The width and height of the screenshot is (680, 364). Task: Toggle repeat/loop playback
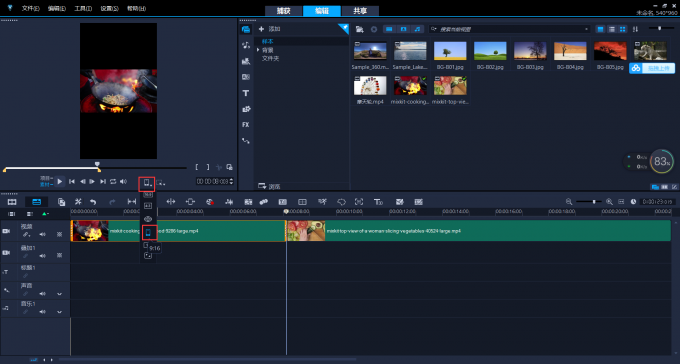(x=113, y=181)
